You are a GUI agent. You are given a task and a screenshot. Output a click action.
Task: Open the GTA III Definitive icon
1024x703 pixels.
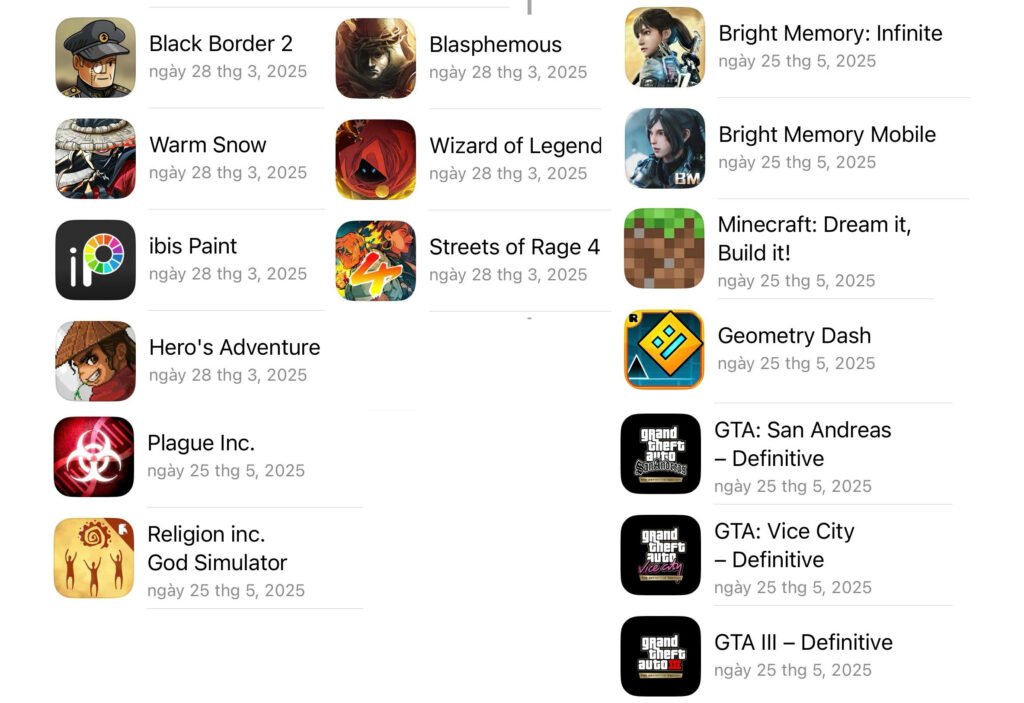[661, 656]
